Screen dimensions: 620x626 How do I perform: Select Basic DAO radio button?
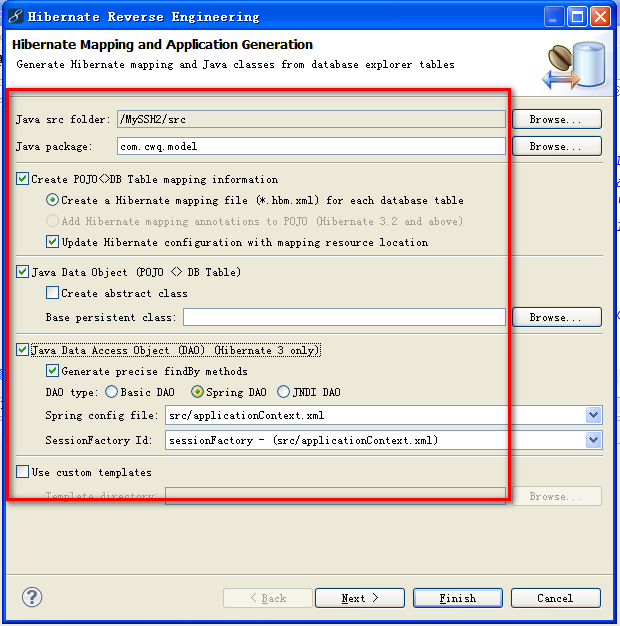click(x=111, y=392)
